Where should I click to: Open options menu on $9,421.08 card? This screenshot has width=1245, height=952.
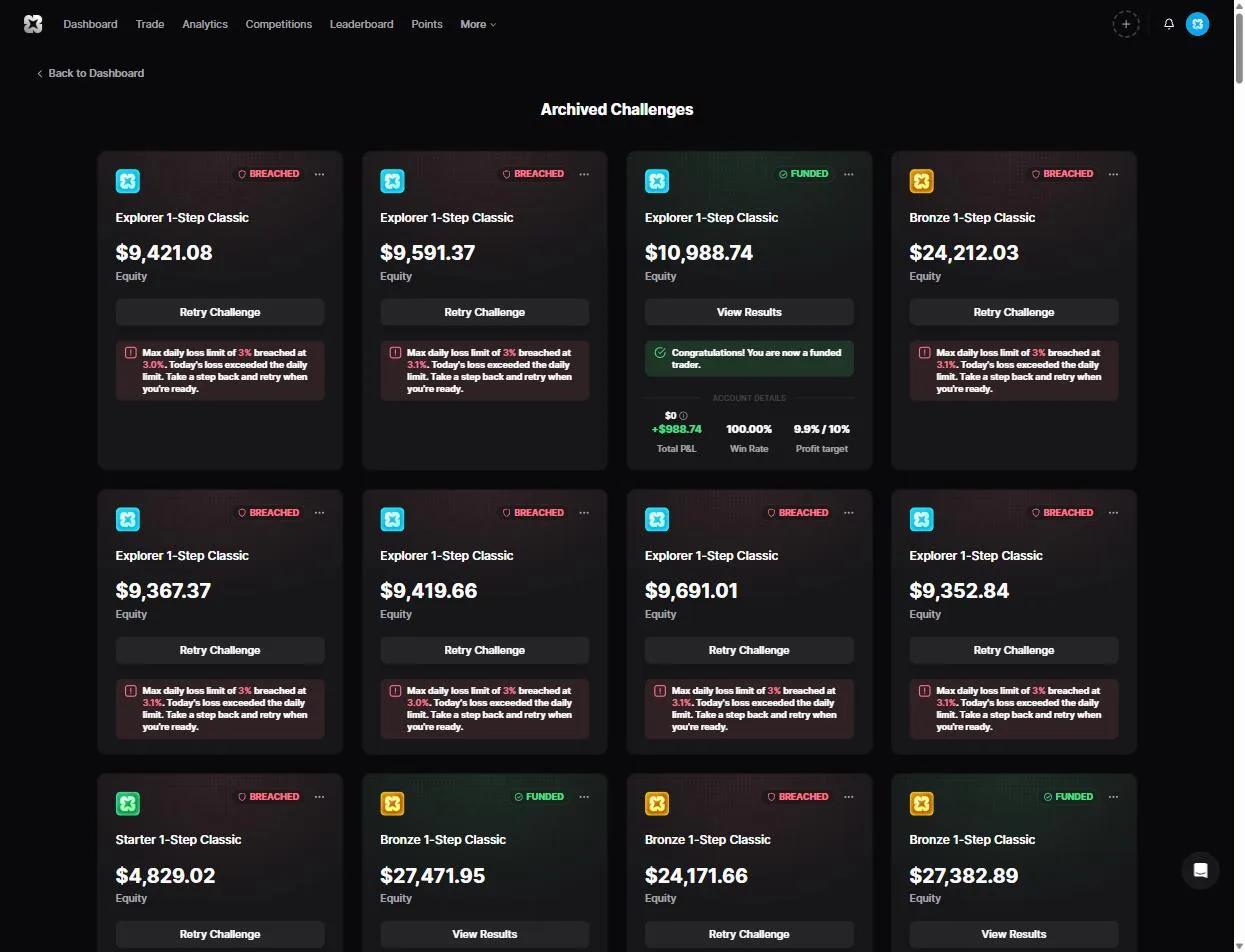click(320, 174)
